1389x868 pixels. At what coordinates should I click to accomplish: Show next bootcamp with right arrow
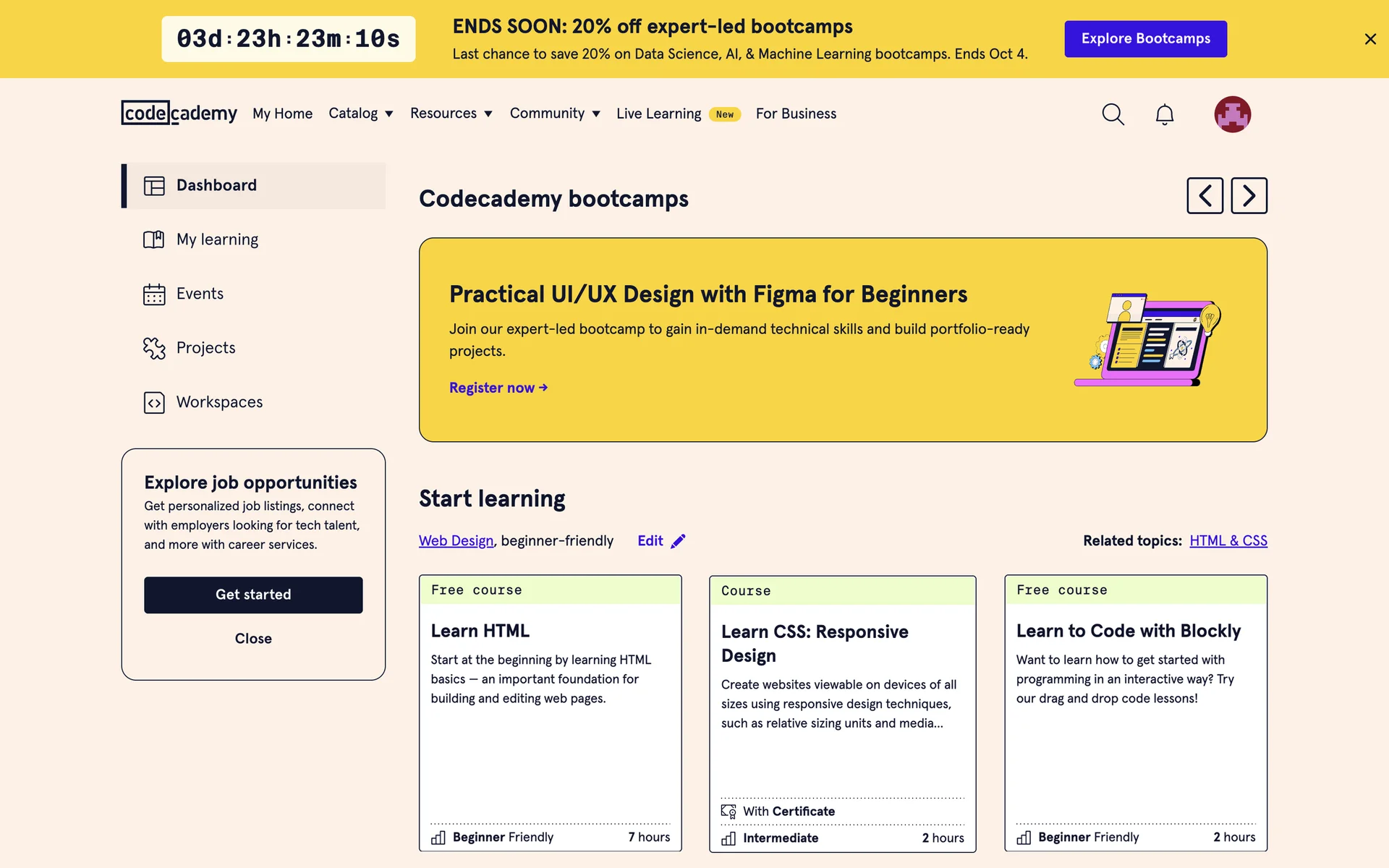(1249, 195)
